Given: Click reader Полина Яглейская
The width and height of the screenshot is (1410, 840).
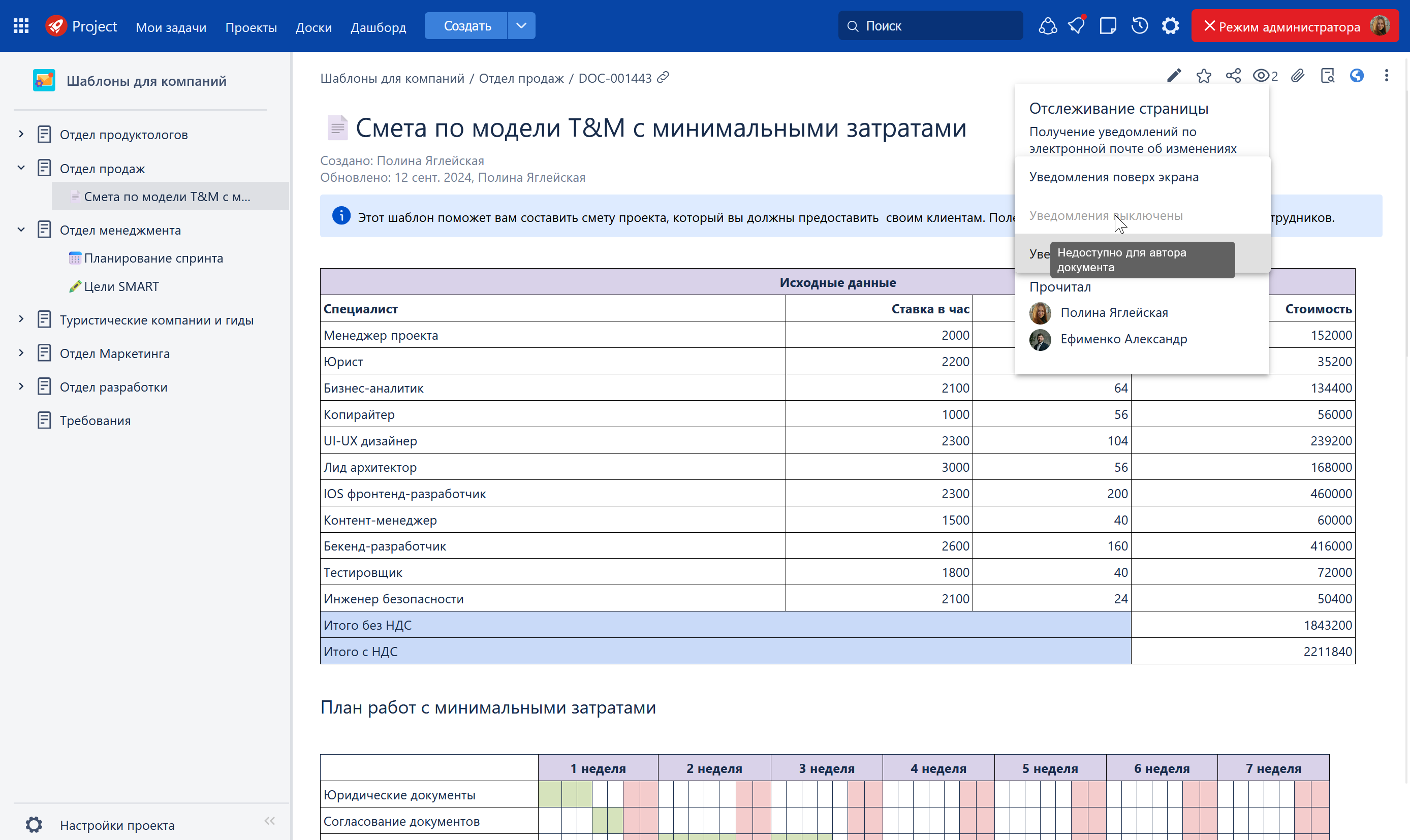Looking at the screenshot, I should pos(1114,312).
